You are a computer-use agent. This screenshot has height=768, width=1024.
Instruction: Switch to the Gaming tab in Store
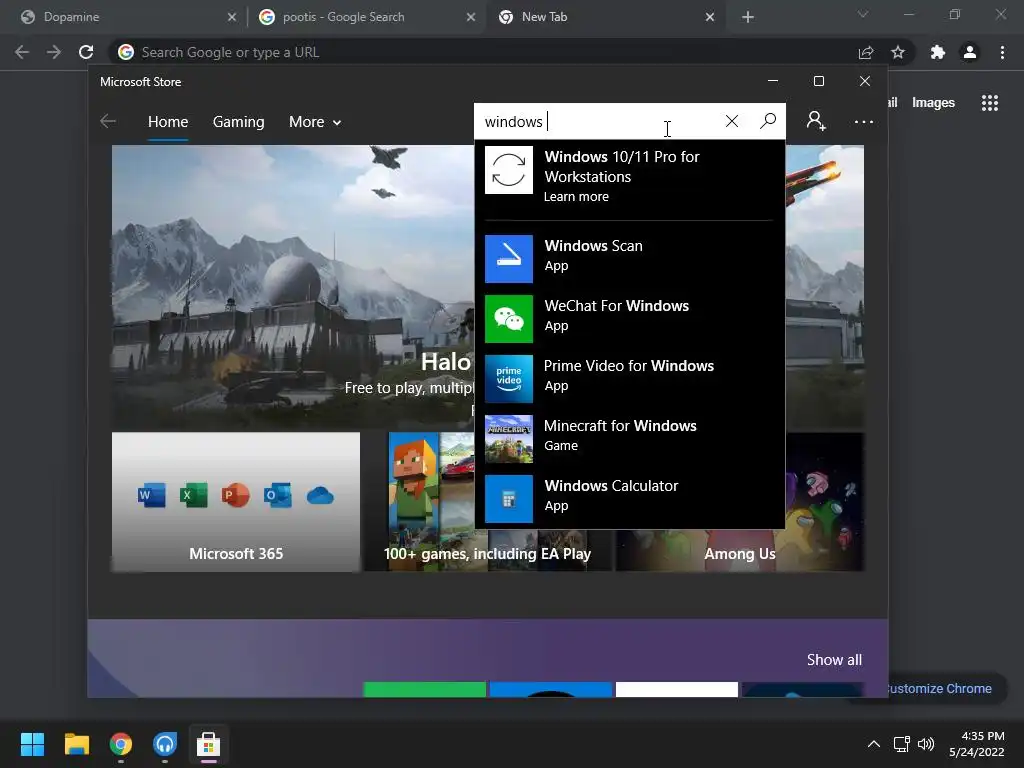(238, 122)
